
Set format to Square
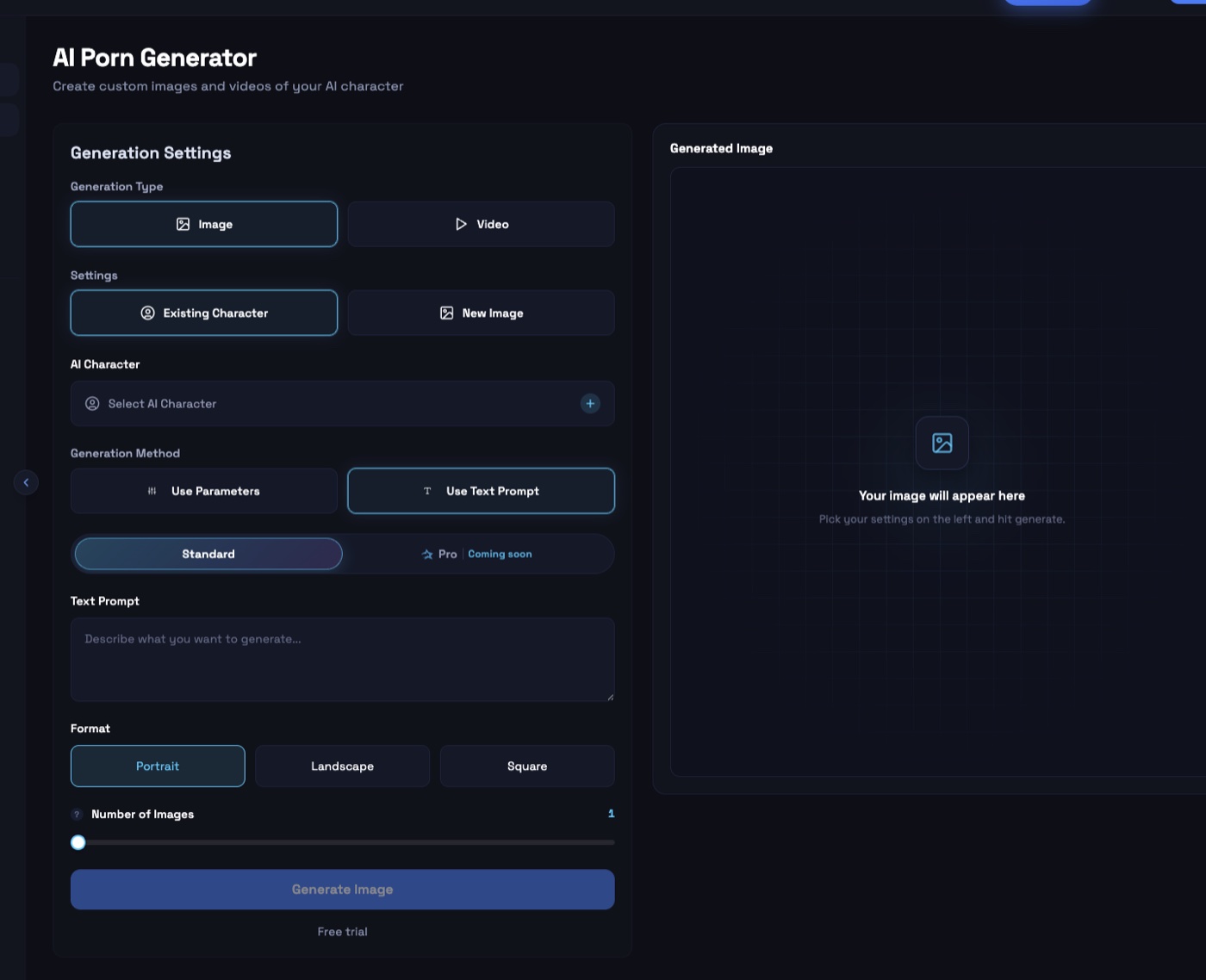point(527,766)
